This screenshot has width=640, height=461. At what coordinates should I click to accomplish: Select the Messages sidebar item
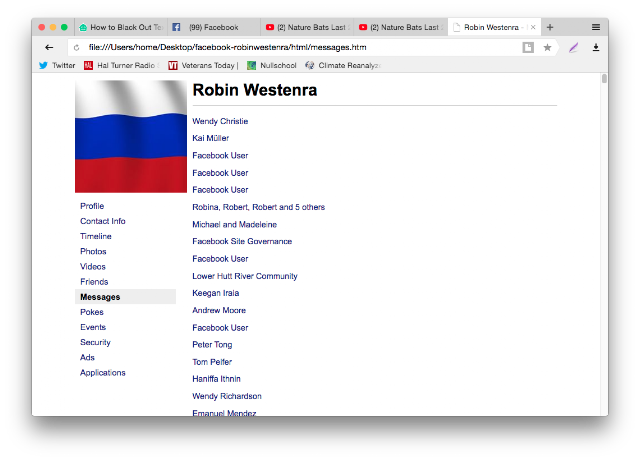click(x=125, y=297)
